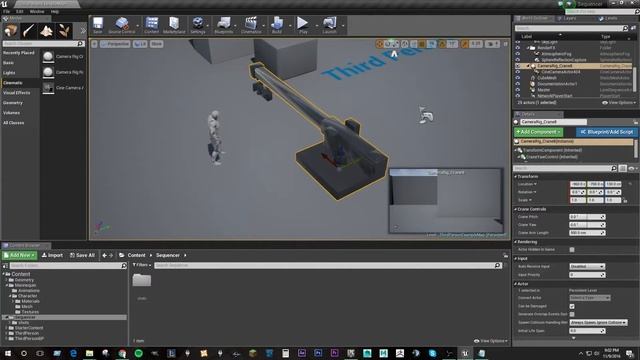This screenshot has height=360, width=640.
Task: Toggle grid snapping icon in viewport
Action: [422, 44]
